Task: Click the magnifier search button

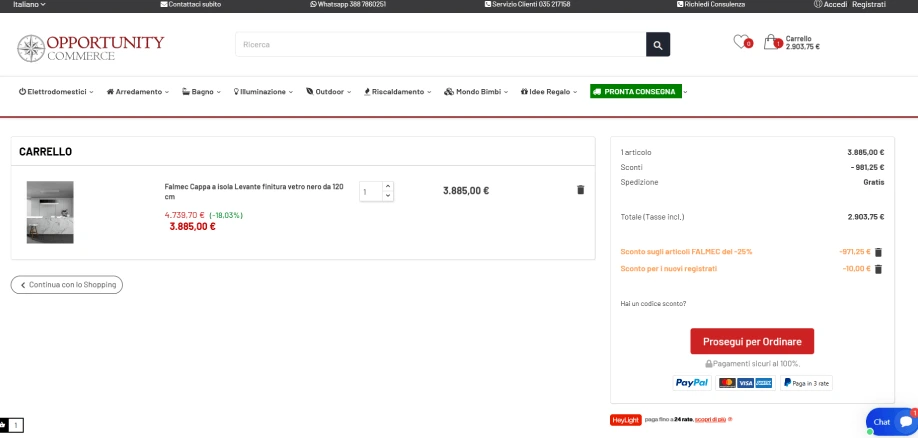Action: [658, 45]
